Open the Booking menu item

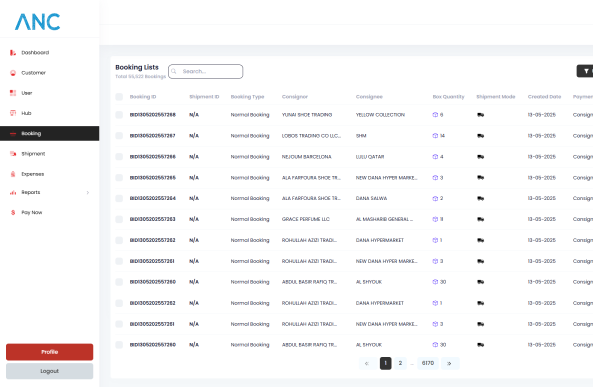tap(50, 134)
